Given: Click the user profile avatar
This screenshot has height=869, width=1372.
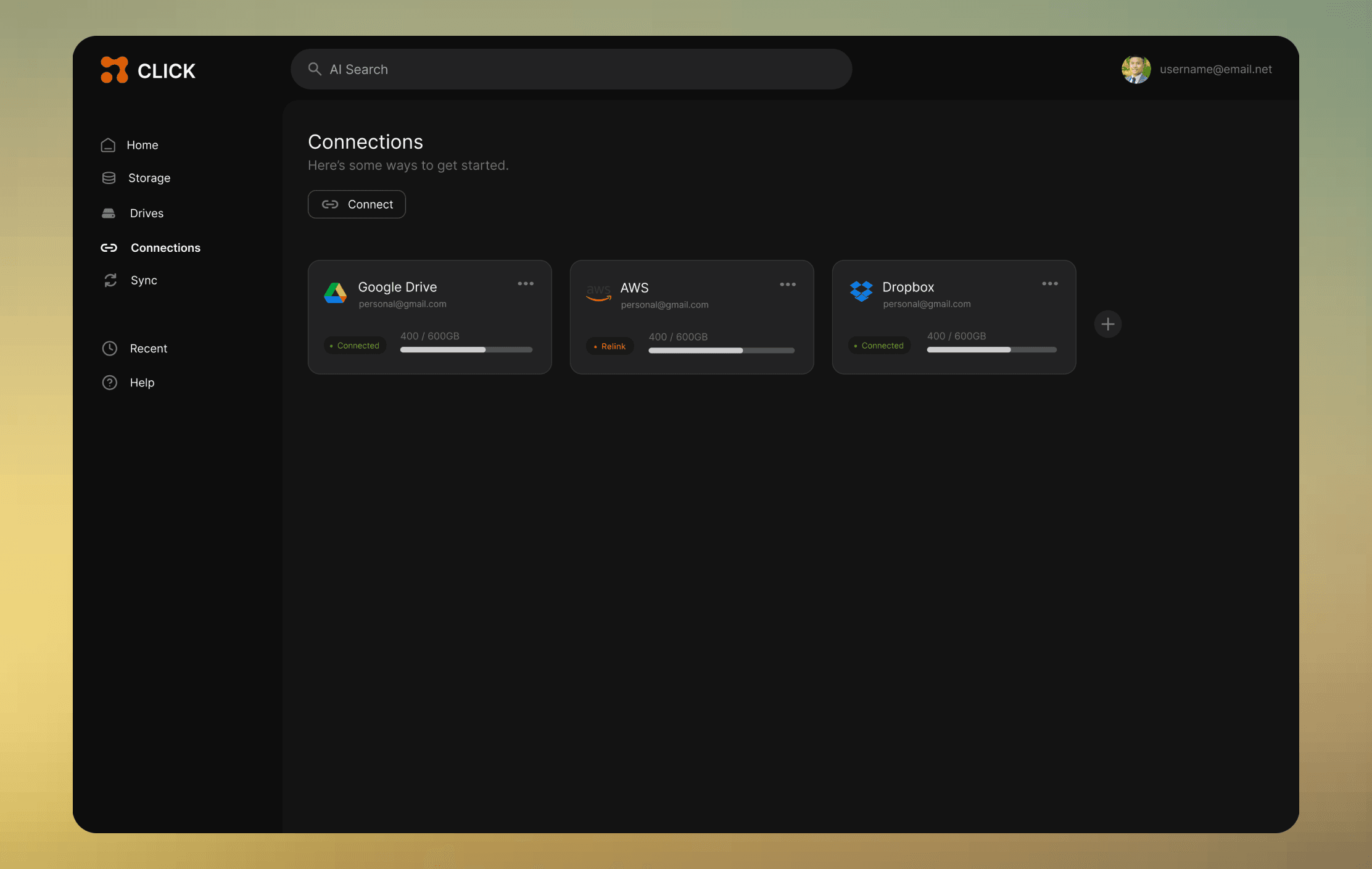Looking at the screenshot, I should [x=1136, y=70].
